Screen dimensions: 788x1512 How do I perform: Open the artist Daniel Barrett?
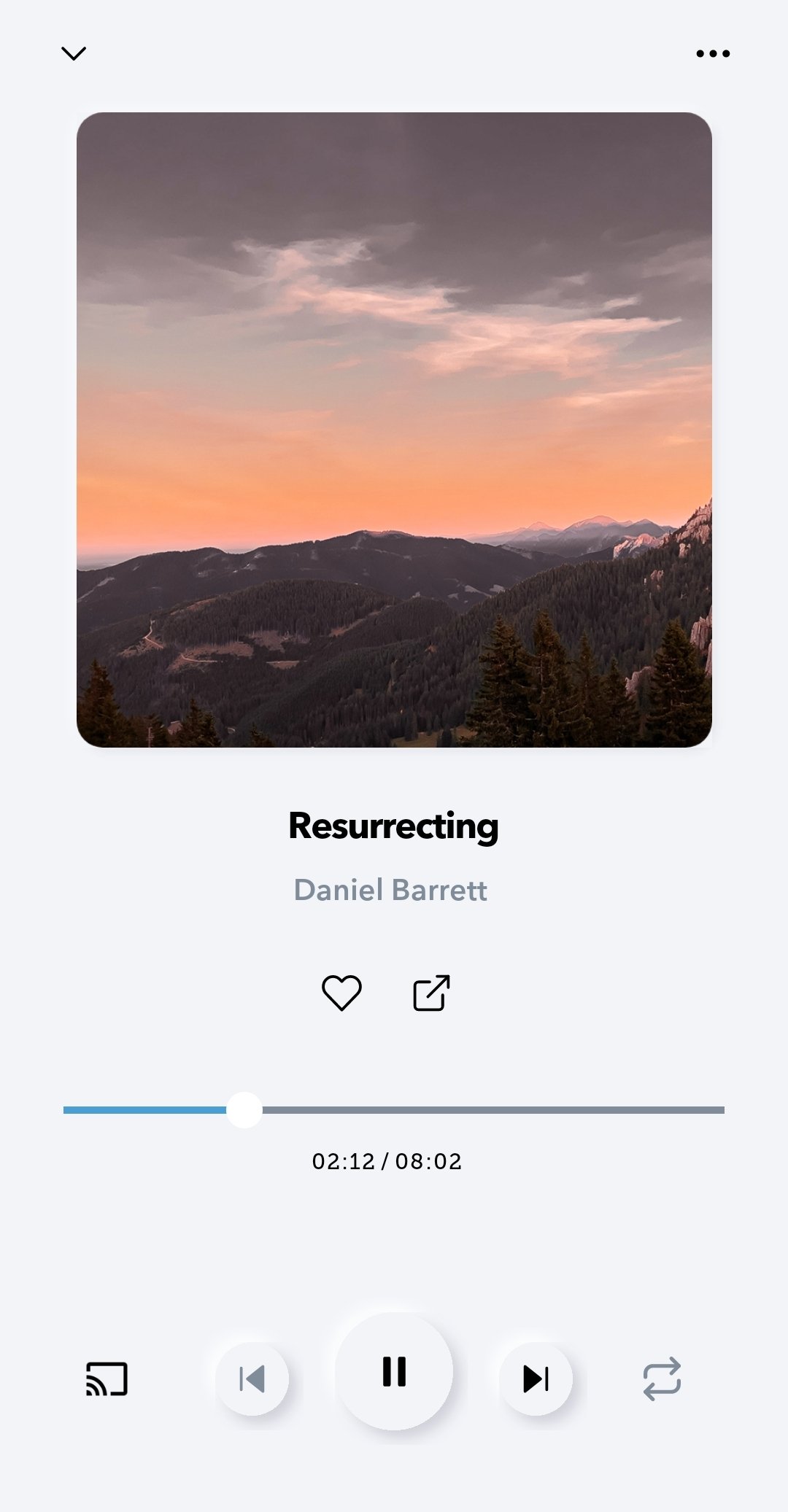tap(390, 890)
